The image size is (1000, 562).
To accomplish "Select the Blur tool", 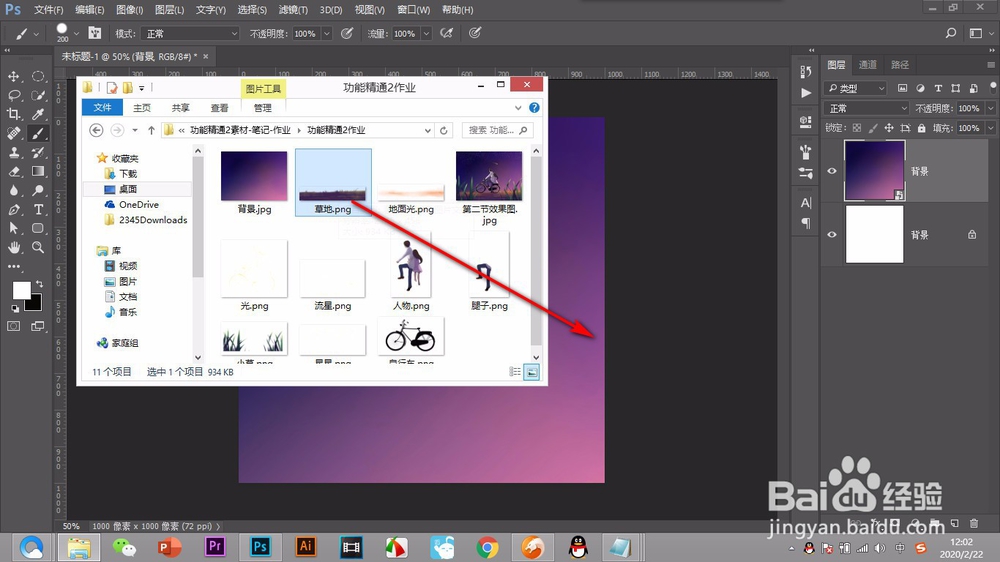I will pos(13,191).
